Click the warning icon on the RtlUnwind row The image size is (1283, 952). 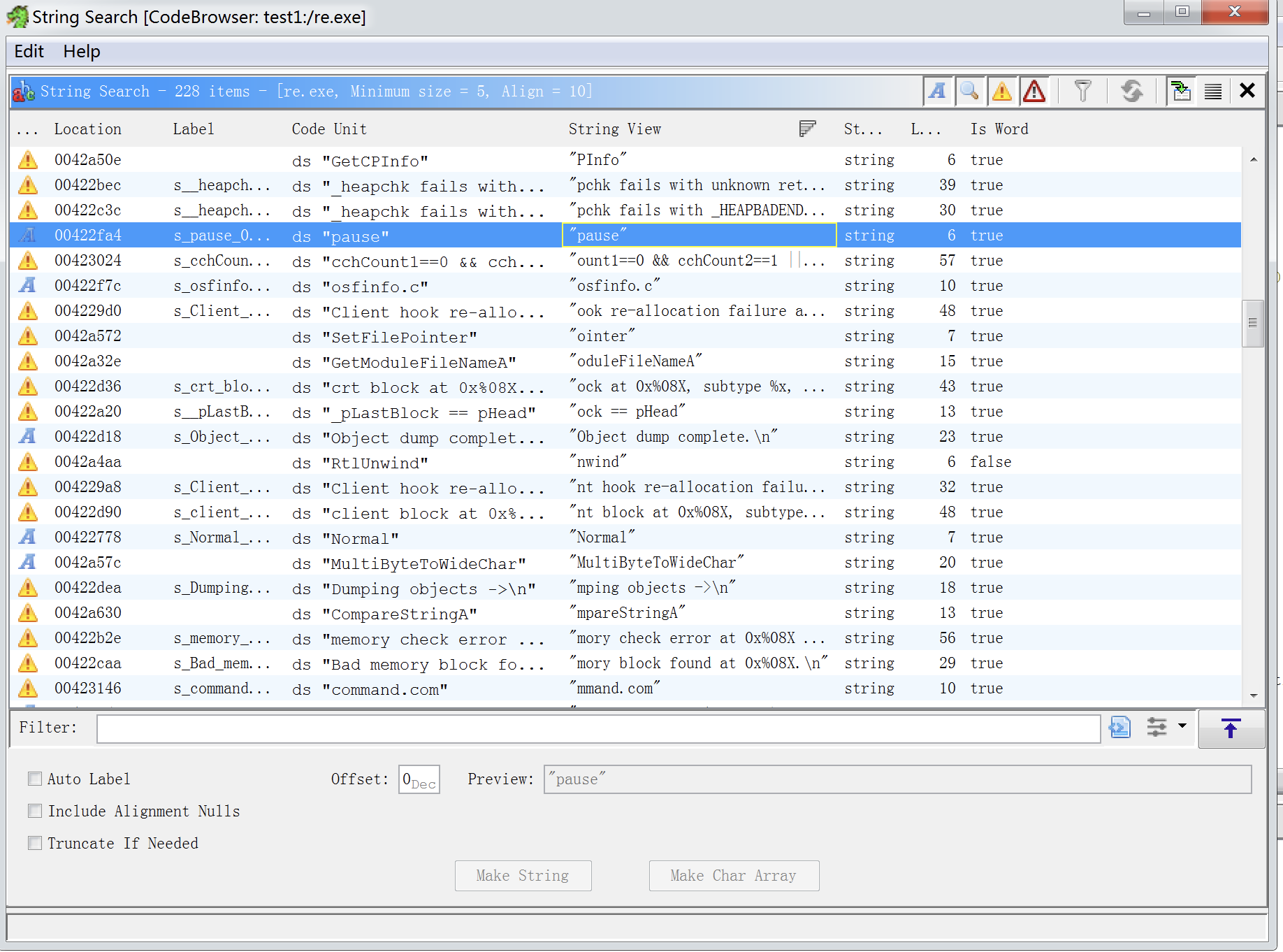tap(28, 462)
